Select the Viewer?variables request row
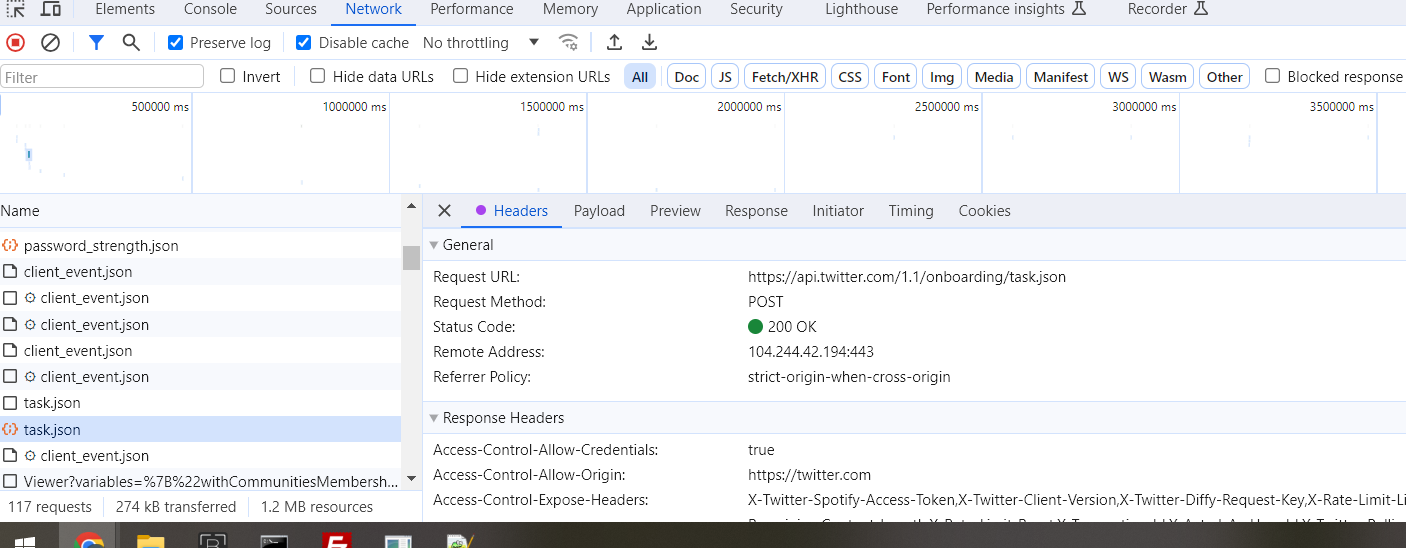The width and height of the screenshot is (1406, 548). [200, 481]
